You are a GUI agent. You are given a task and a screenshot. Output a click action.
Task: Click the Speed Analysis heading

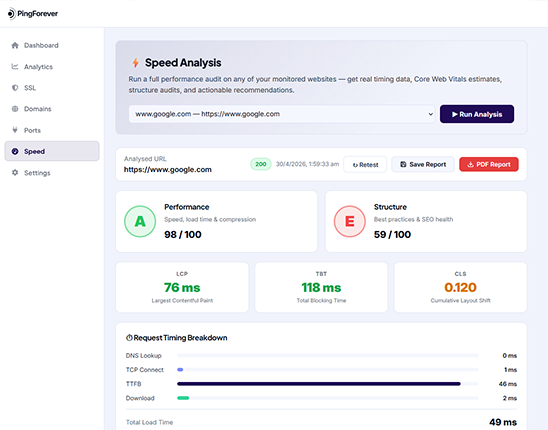[x=183, y=63]
